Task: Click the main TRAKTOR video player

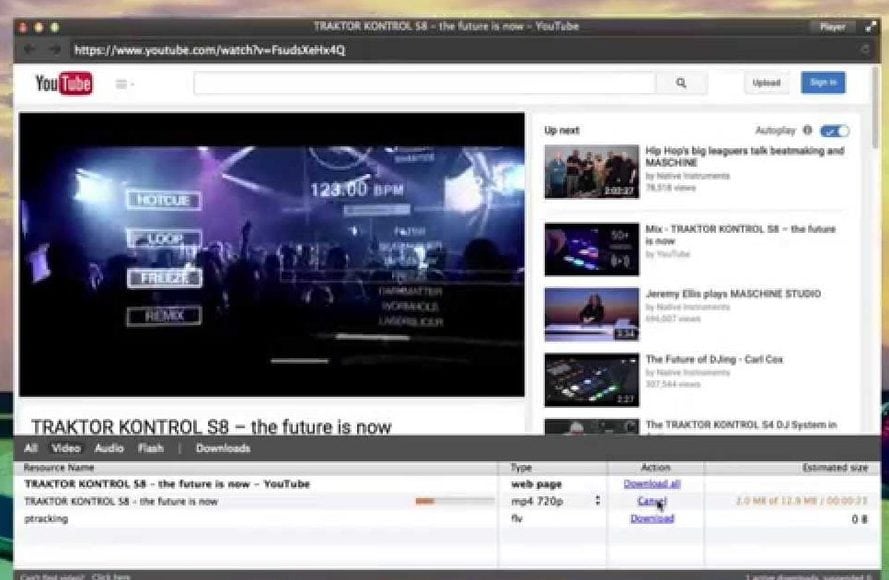Action: point(272,254)
